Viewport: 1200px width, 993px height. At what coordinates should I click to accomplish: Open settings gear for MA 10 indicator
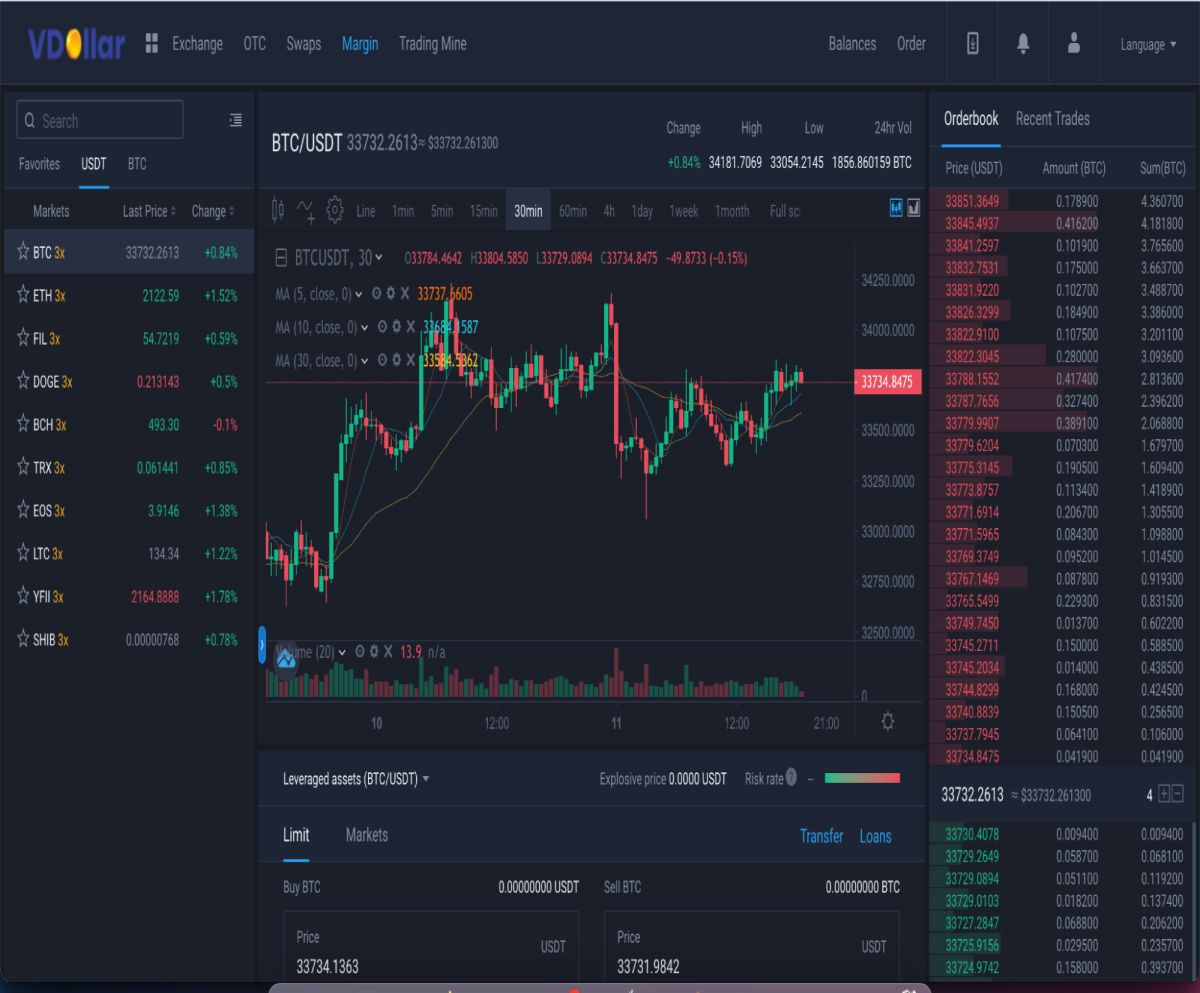point(396,327)
